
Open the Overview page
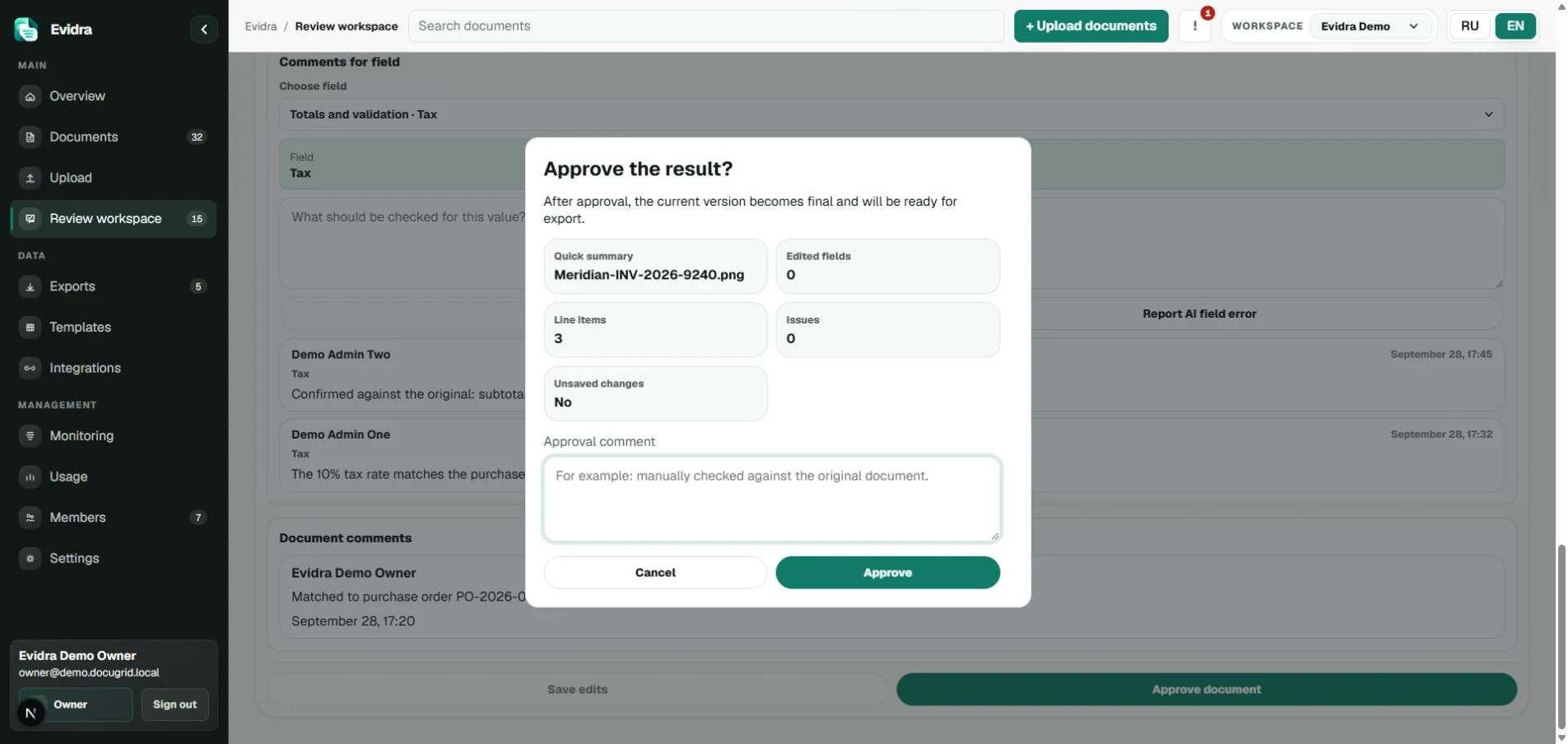(114, 96)
